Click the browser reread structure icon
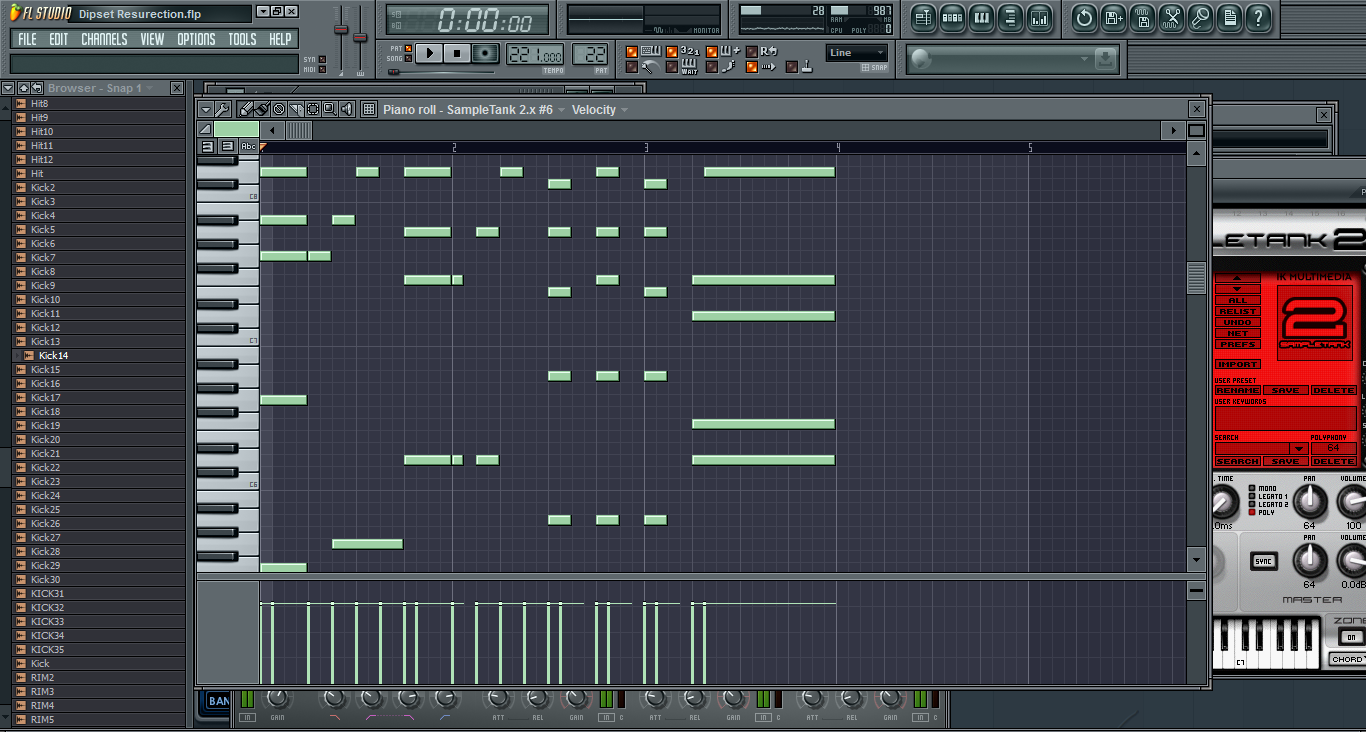This screenshot has width=1366, height=732. tap(36, 88)
